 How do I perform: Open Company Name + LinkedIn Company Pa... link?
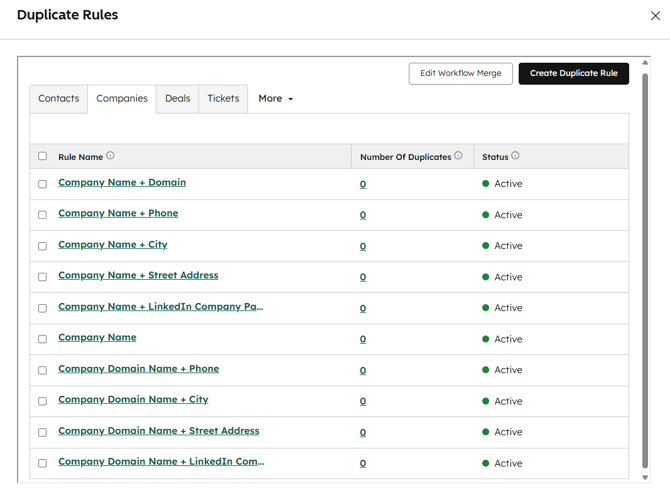pos(161,306)
